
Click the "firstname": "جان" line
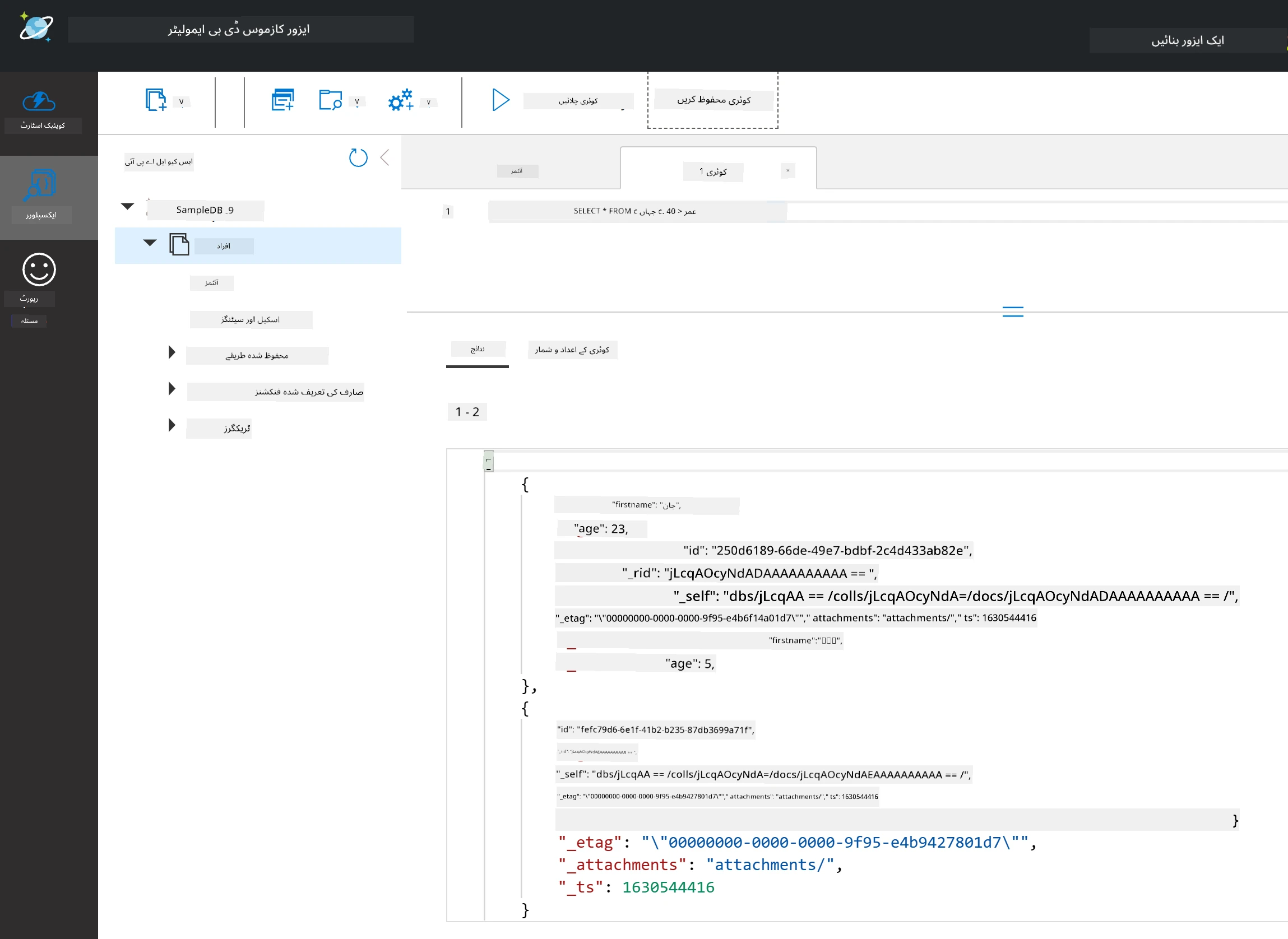point(647,505)
